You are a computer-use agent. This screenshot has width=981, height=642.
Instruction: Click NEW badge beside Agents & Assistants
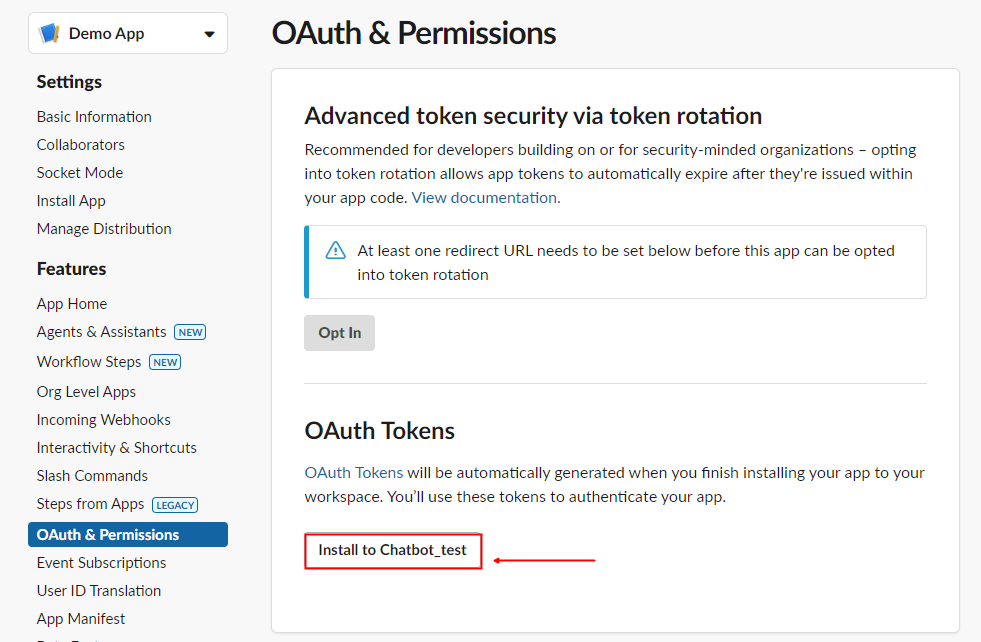(x=190, y=332)
